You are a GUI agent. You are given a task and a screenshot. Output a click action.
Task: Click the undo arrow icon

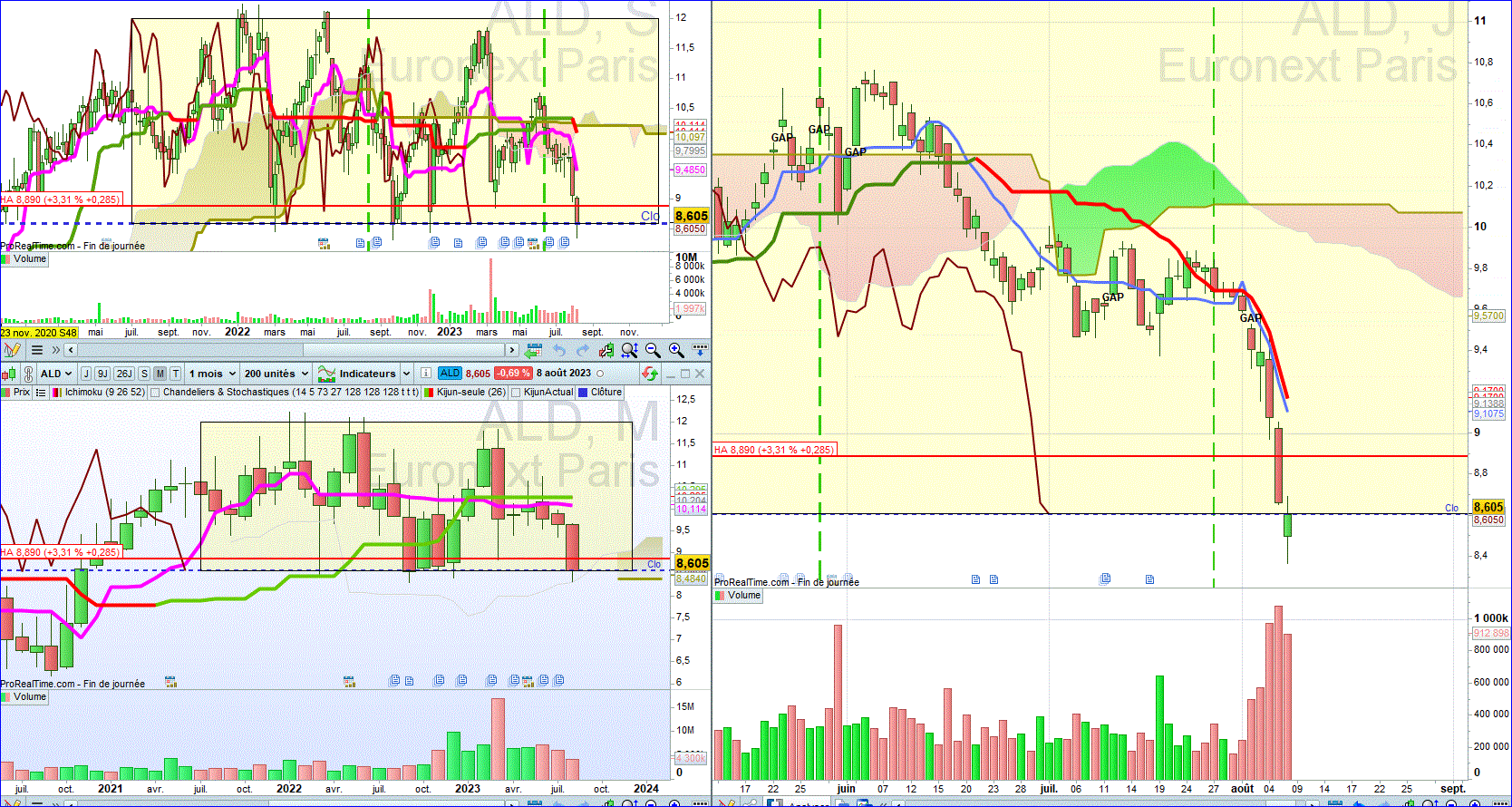(x=559, y=350)
